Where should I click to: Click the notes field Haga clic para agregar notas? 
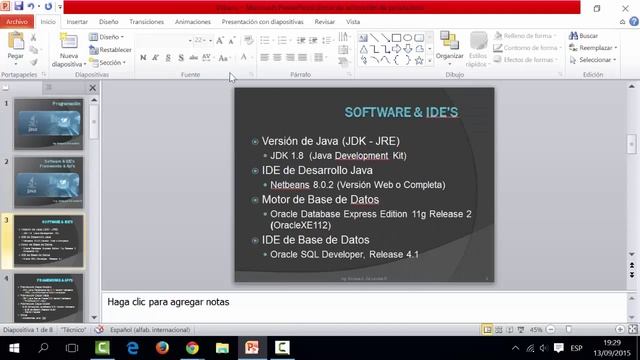[x=363, y=307]
